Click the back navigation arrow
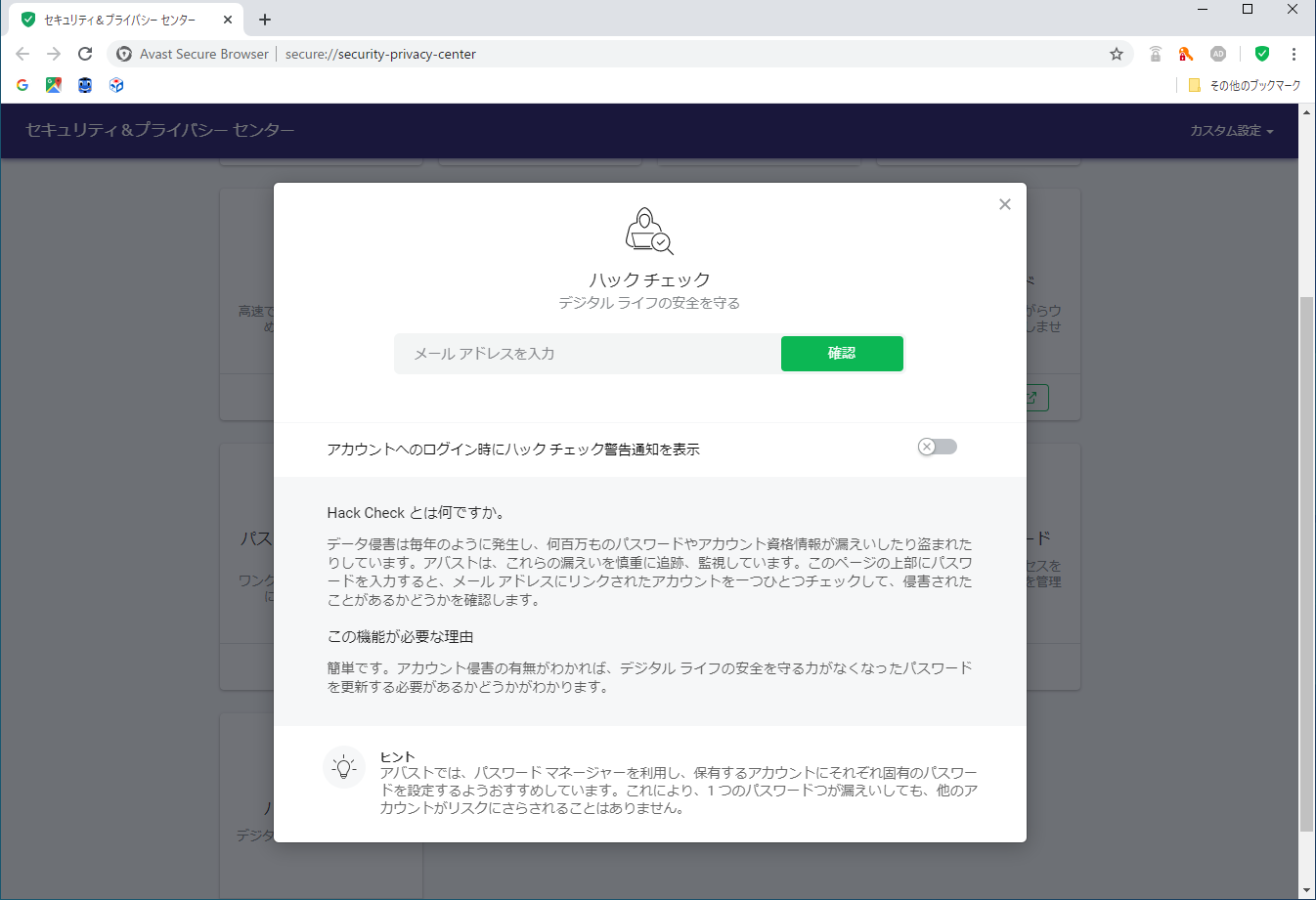The width and height of the screenshot is (1316, 900). click(22, 54)
